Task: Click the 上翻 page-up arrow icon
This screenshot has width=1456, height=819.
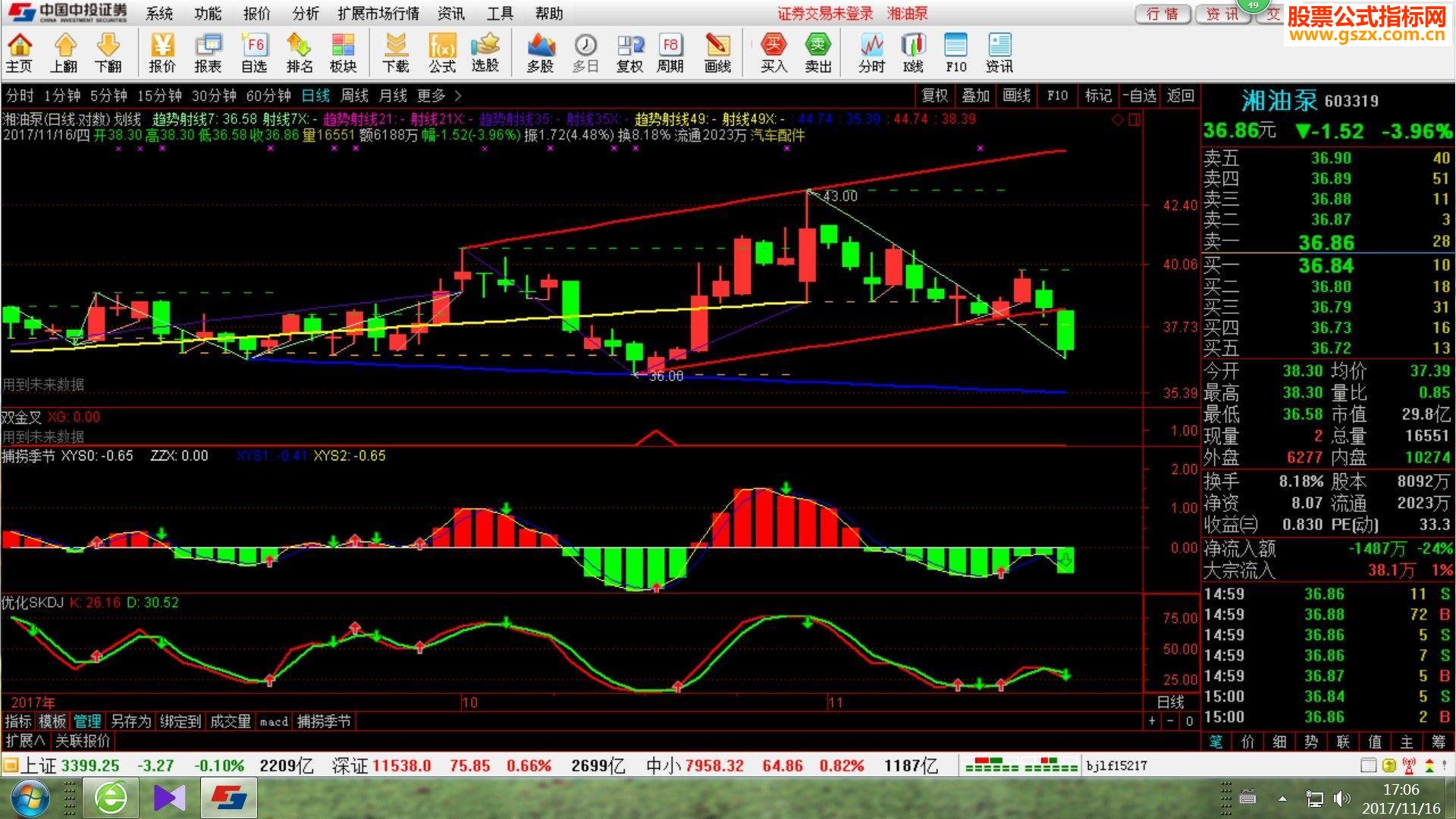Action: click(x=64, y=53)
